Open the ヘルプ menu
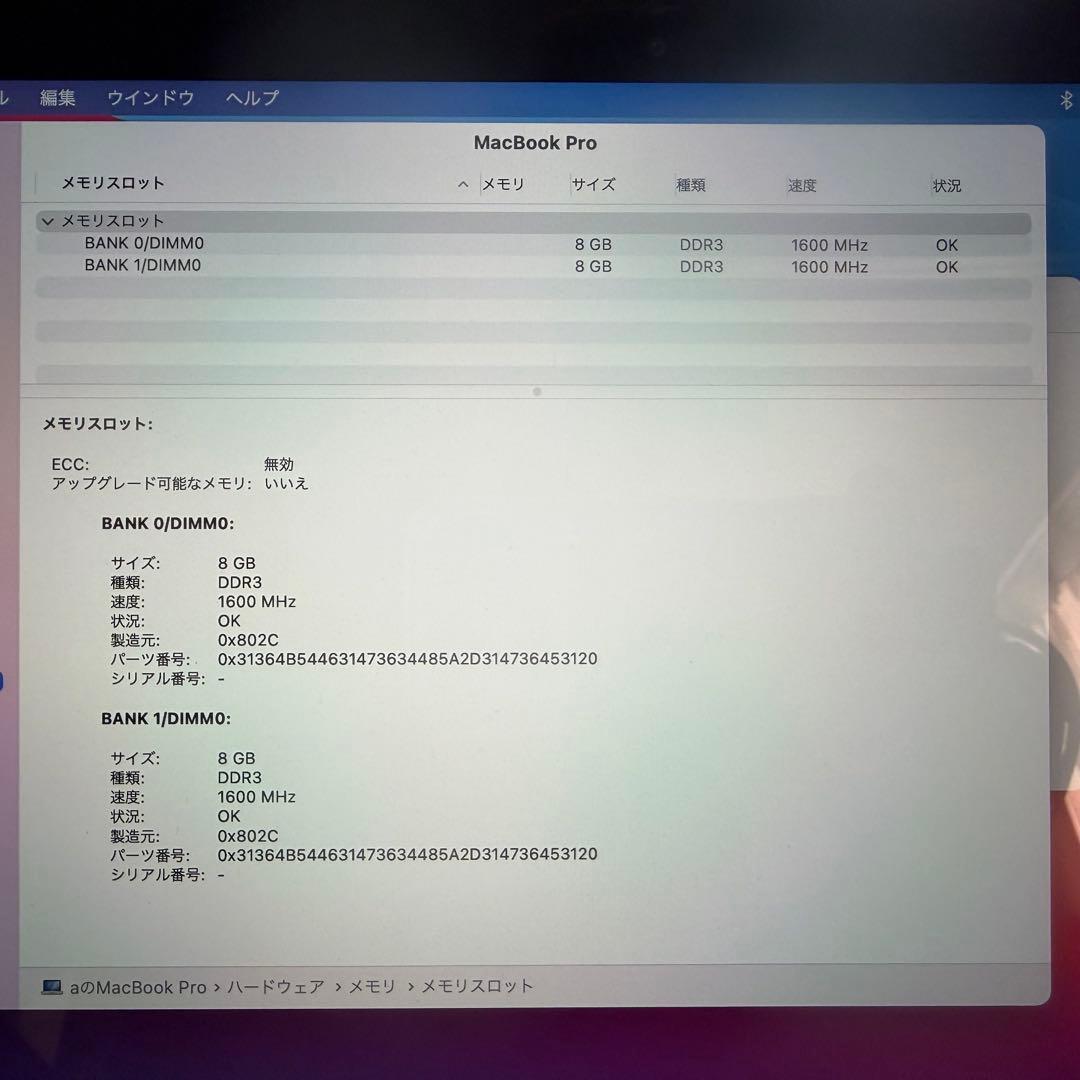 coord(249,98)
